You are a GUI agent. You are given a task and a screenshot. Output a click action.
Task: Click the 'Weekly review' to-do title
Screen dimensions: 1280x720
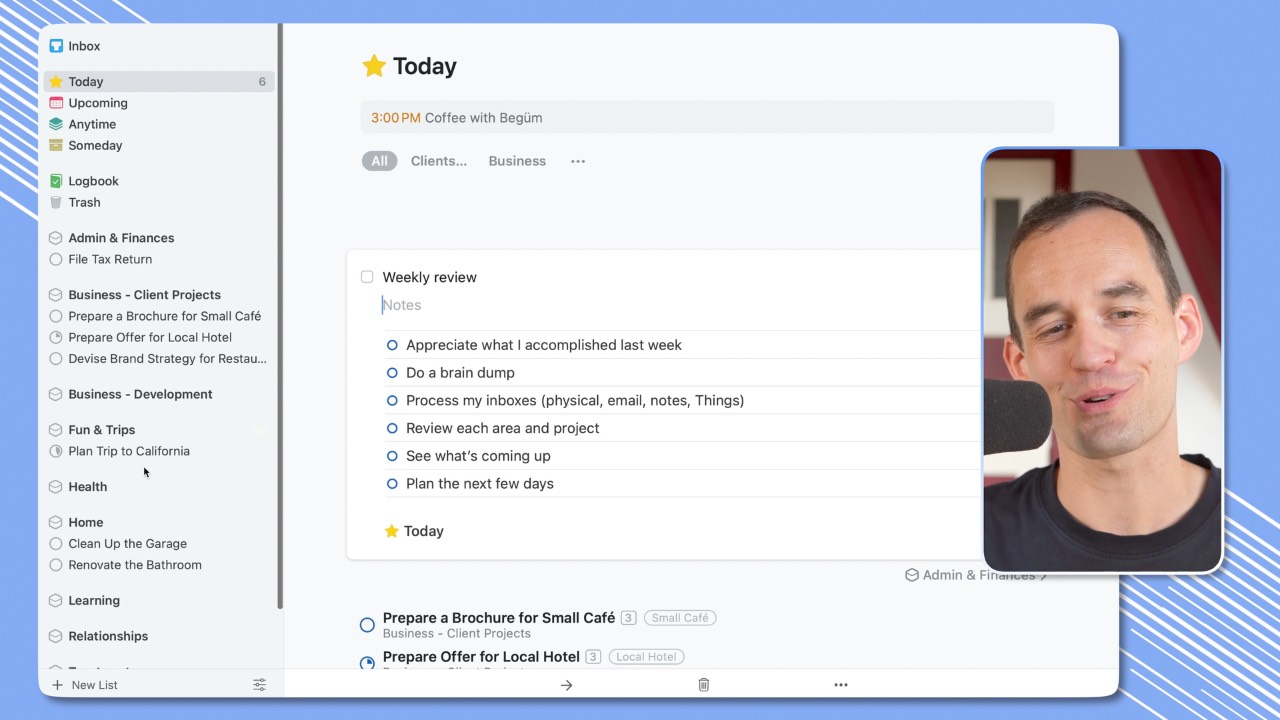click(430, 277)
